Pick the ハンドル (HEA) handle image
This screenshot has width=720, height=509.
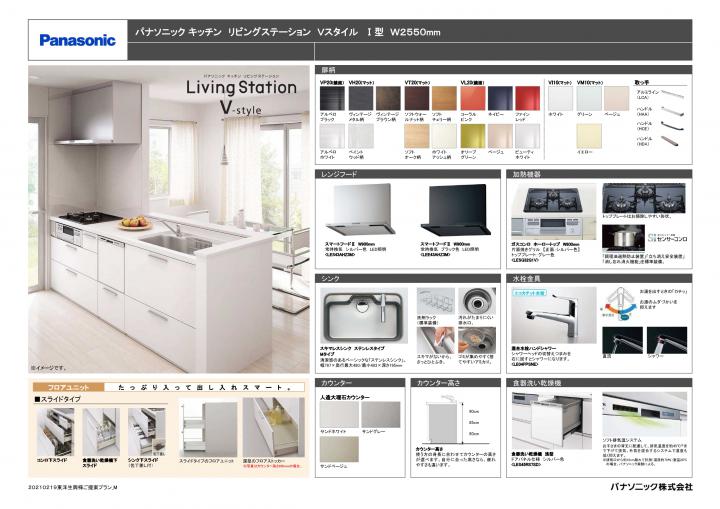672,141
